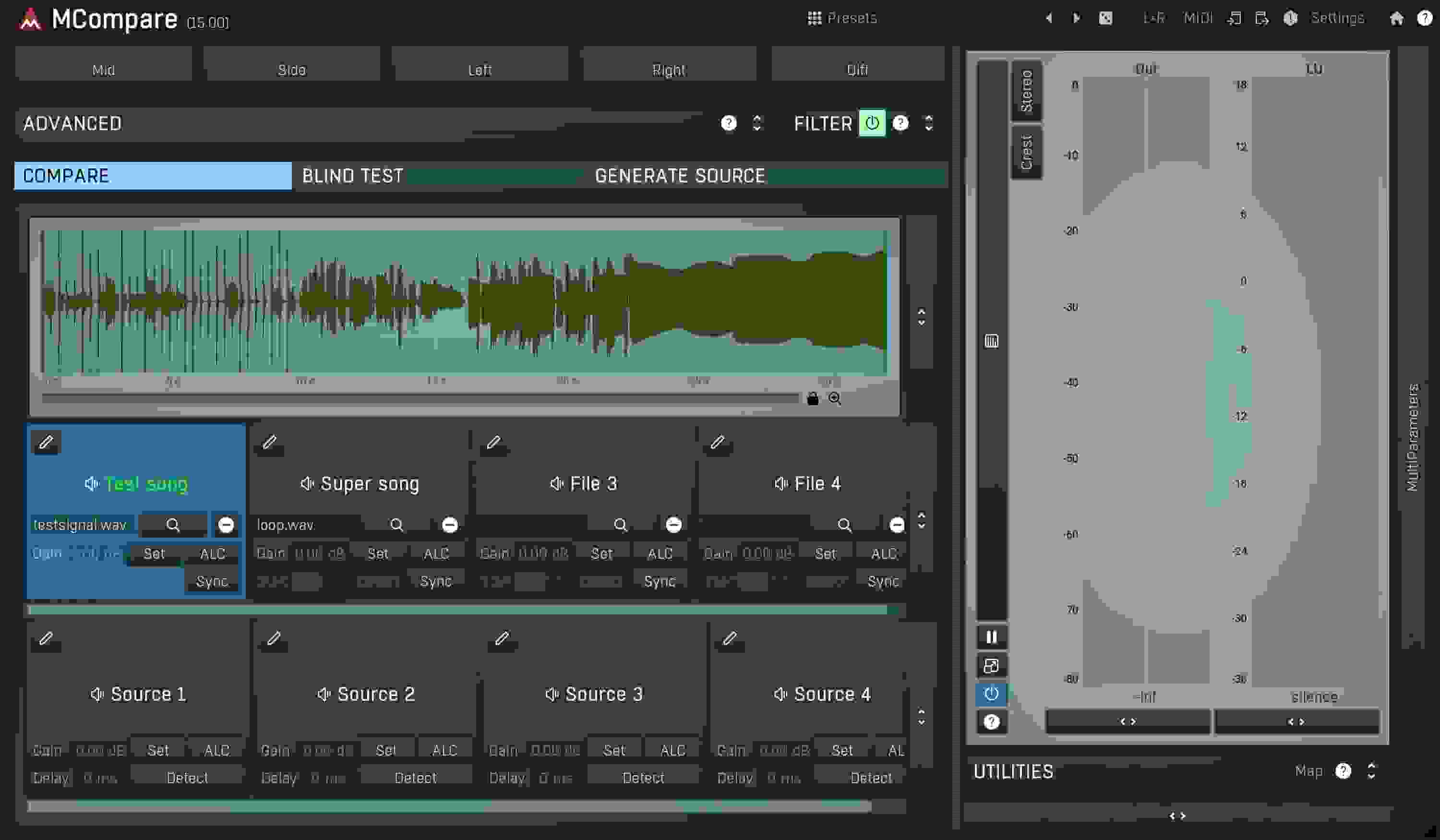Expand the chevron beside the ADVANCED help icon

tap(757, 123)
